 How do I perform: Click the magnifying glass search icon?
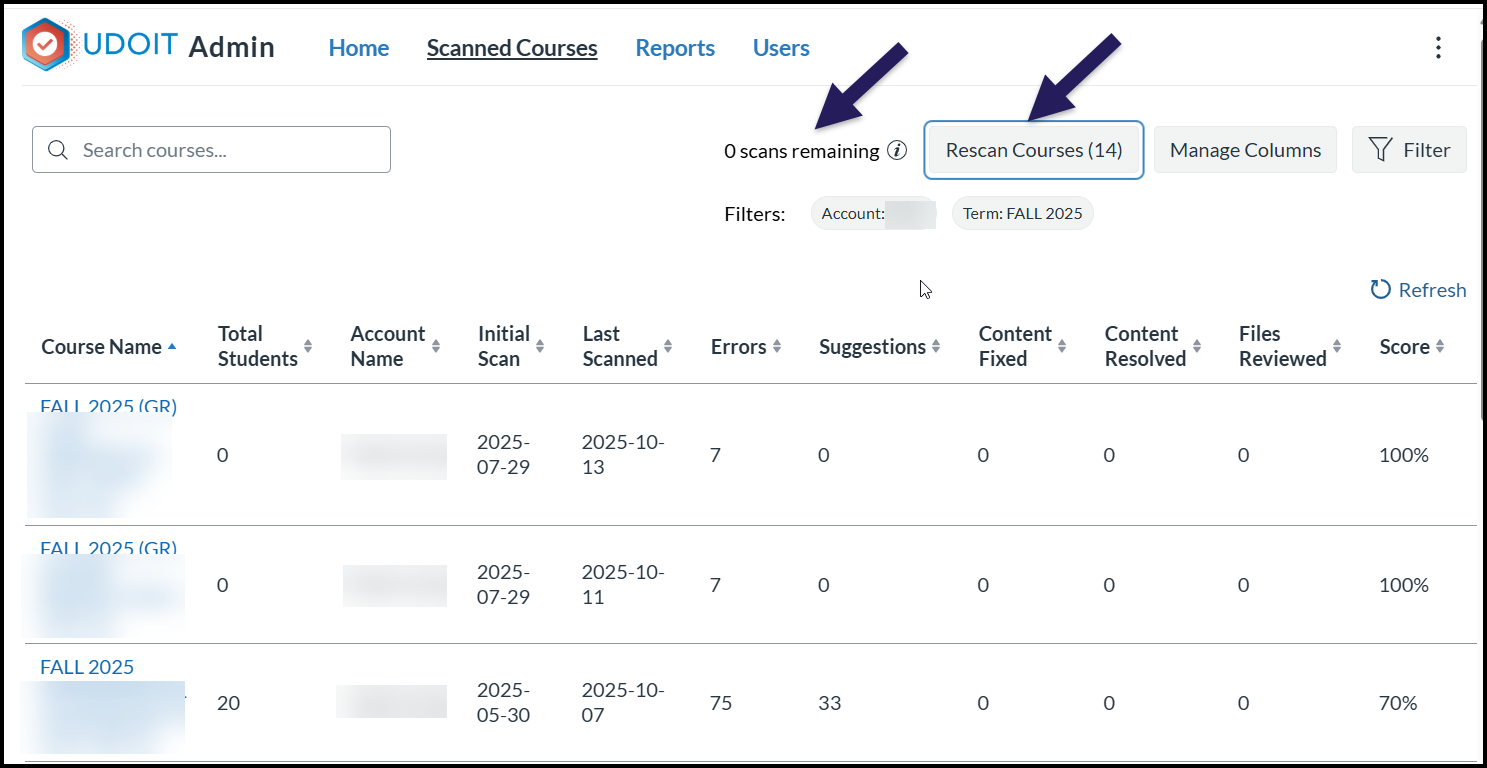pyautogui.click(x=58, y=149)
